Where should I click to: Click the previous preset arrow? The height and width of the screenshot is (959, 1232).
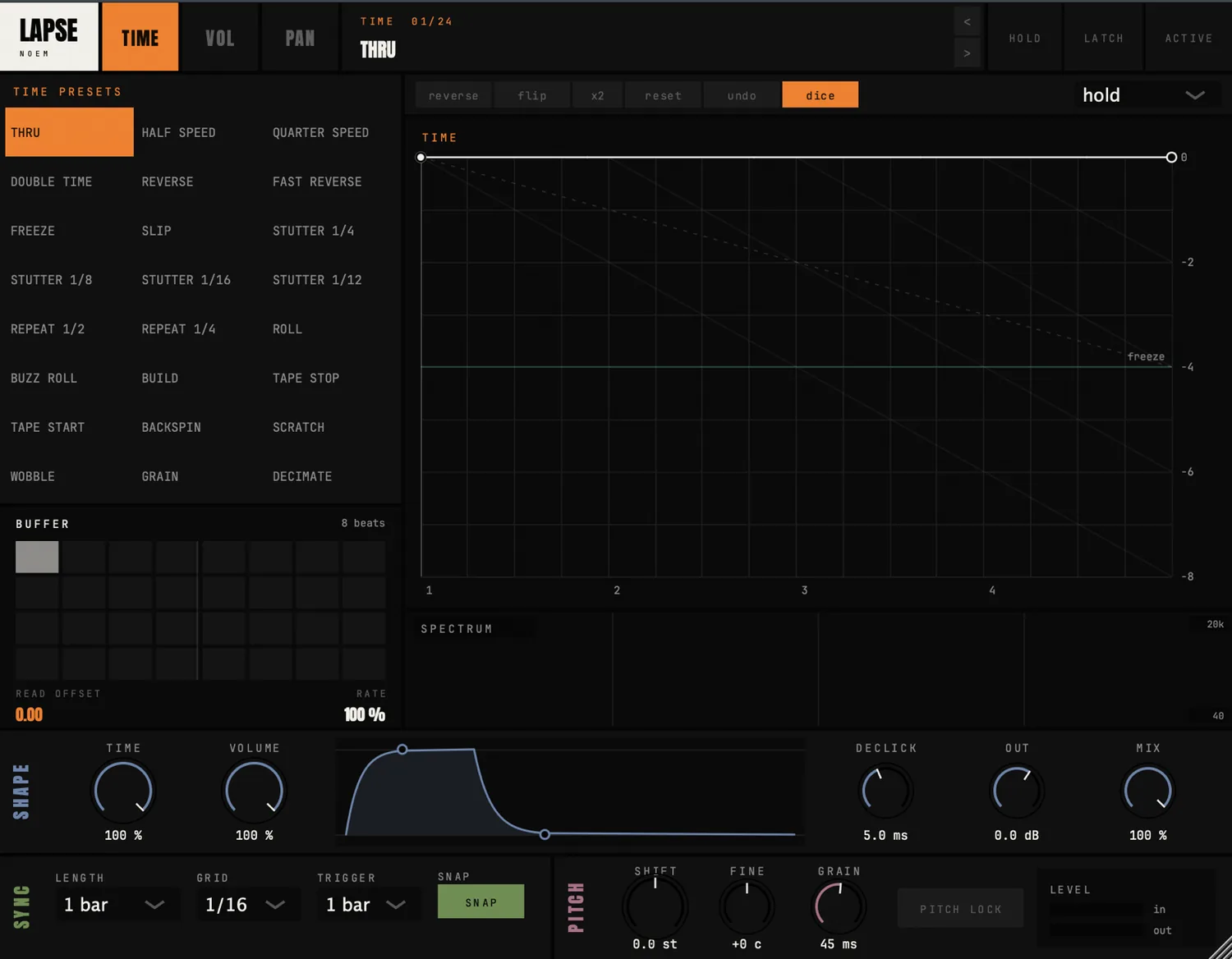point(967,22)
